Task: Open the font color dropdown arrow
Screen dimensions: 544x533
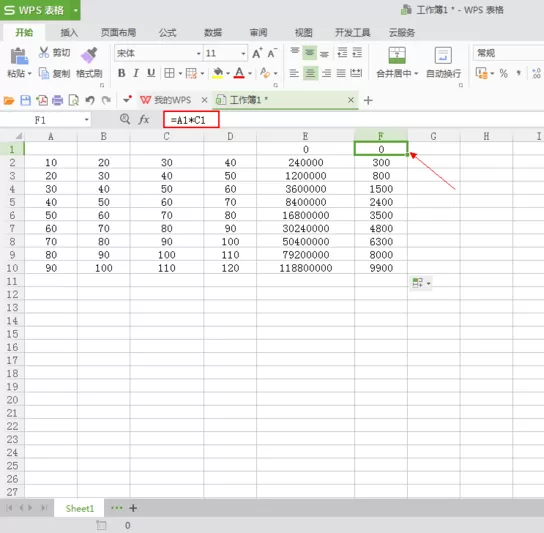Action: pyautogui.click(x=250, y=74)
